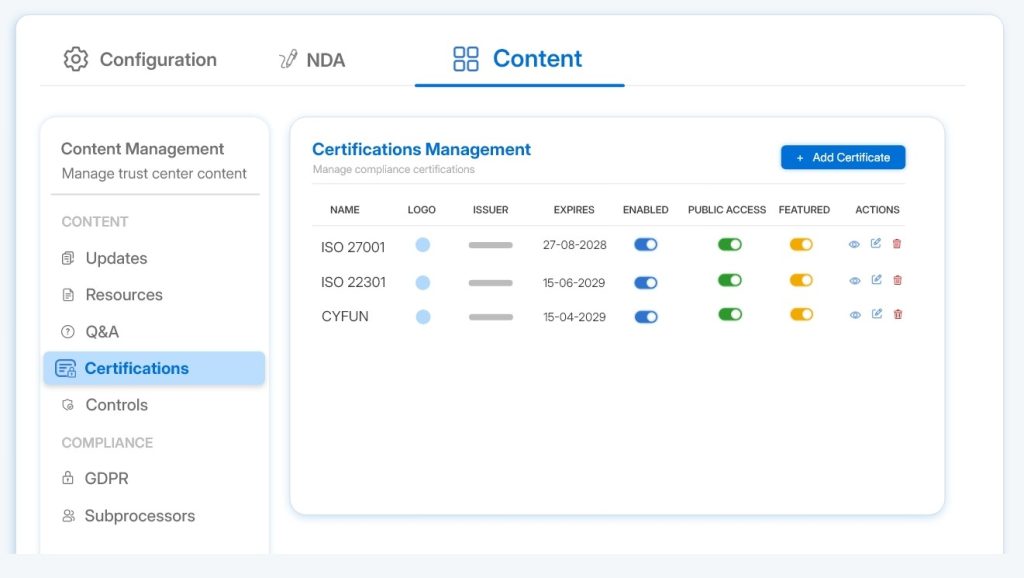Click expiry date 27-08-2028
This screenshot has width=1024, height=578.
575,245
